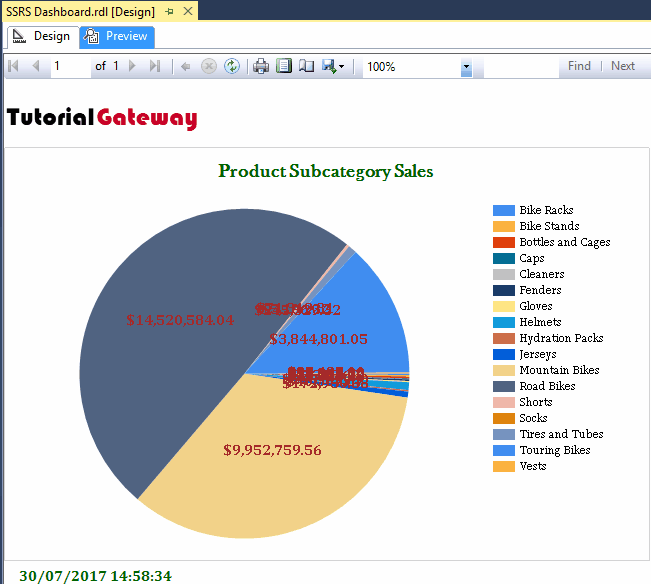Click the Road Bikes legend swatch
Viewport: 651px width, 584px height.
click(504, 386)
